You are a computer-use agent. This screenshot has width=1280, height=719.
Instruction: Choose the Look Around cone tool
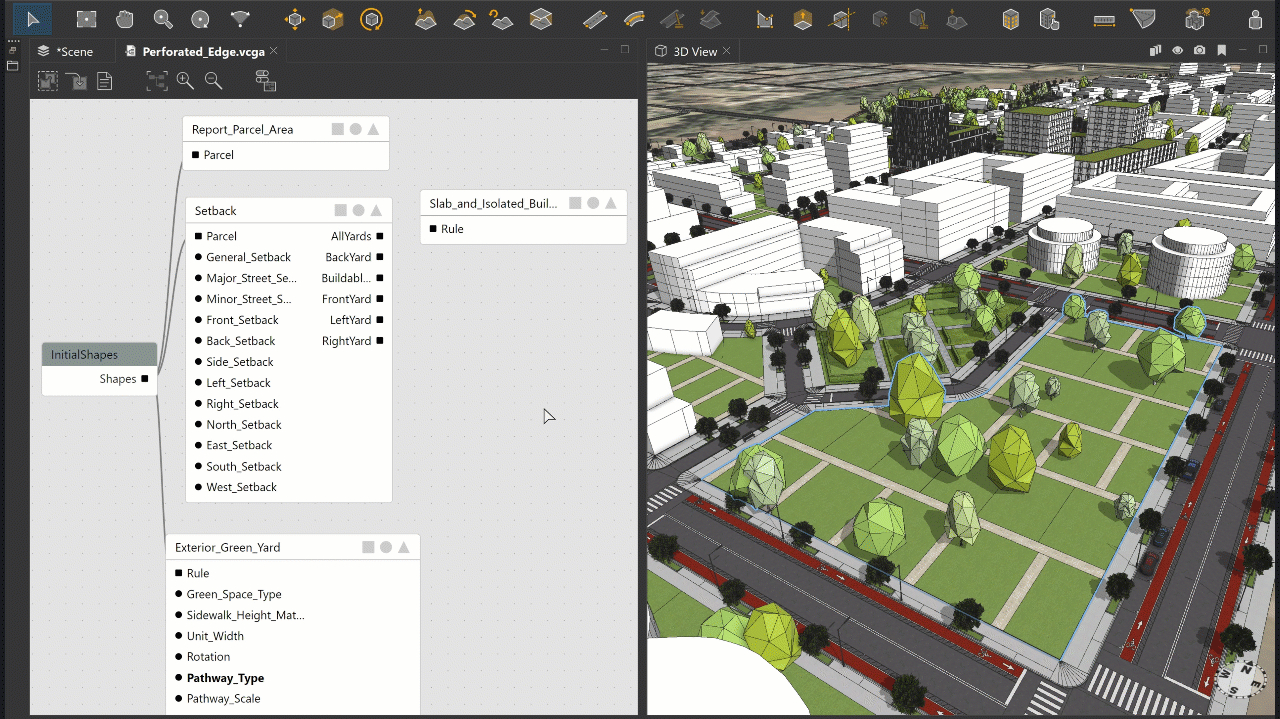240,19
